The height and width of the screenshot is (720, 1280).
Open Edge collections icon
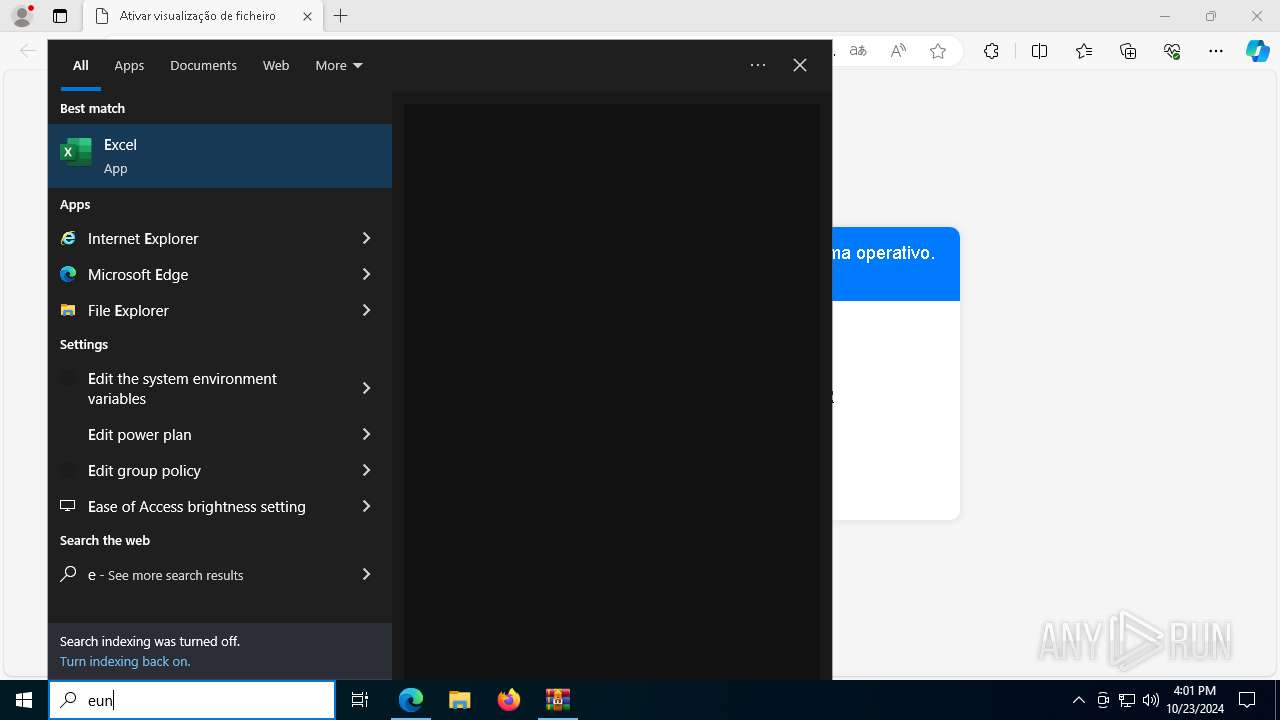1128,51
